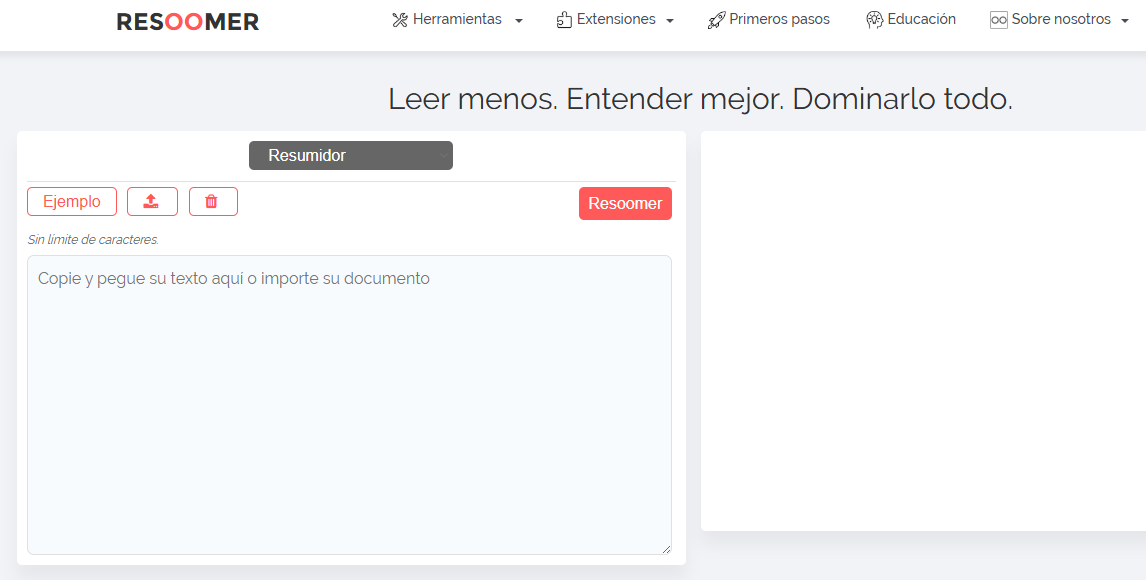Open the Resumidor mode dropdown
The height and width of the screenshot is (580, 1146).
(x=351, y=156)
